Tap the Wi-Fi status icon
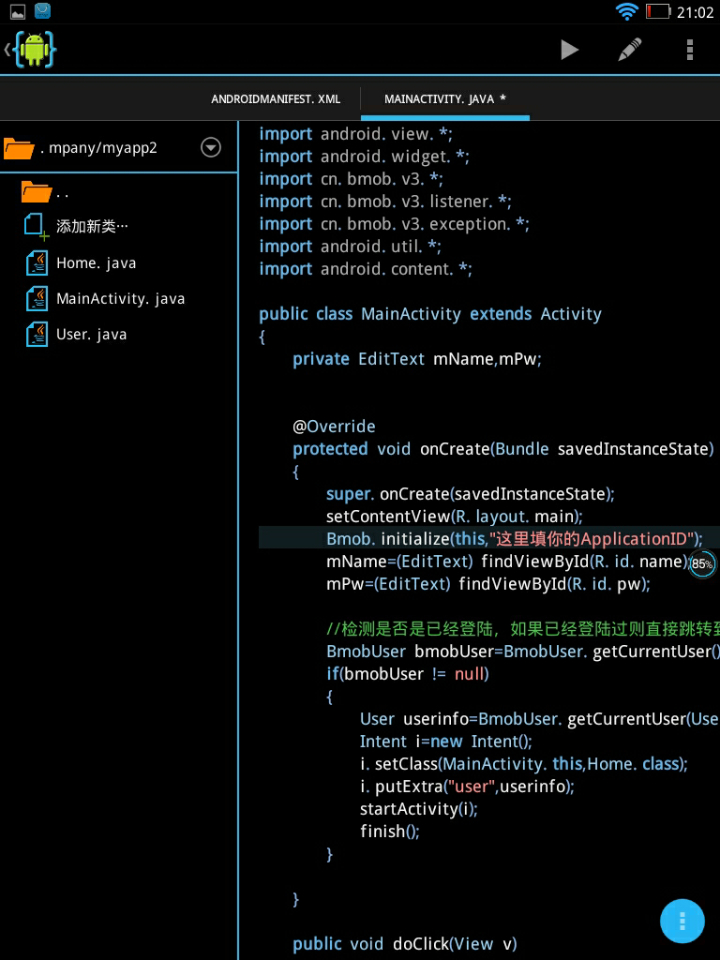The width and height of the screenshot is (720, 960). point(627,12)
